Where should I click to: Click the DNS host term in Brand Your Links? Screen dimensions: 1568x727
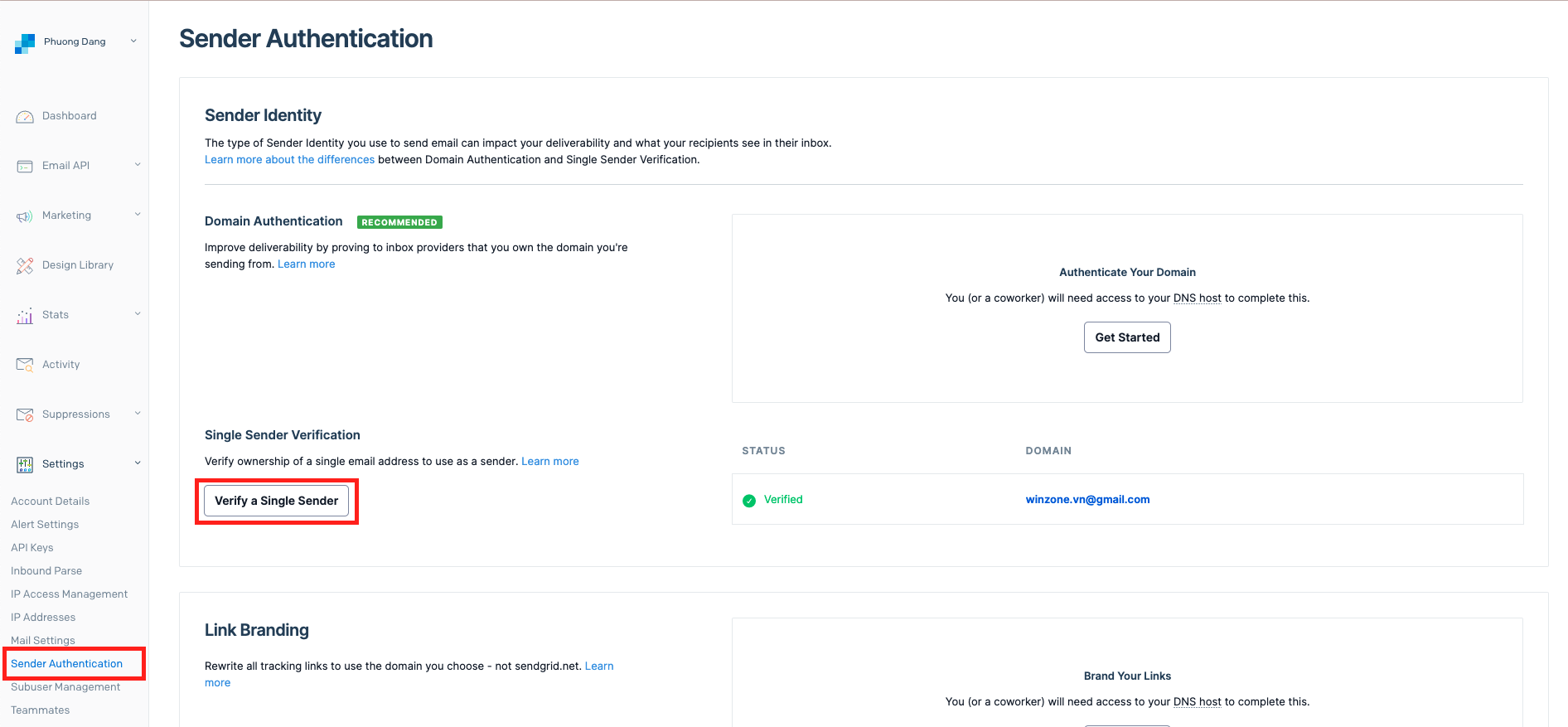[x=1198, y=702]
